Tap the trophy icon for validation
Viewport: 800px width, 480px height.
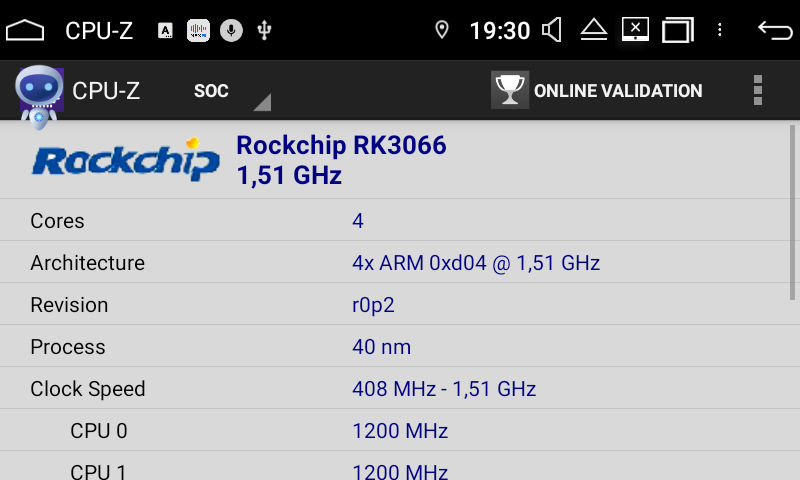pos(510,90)
